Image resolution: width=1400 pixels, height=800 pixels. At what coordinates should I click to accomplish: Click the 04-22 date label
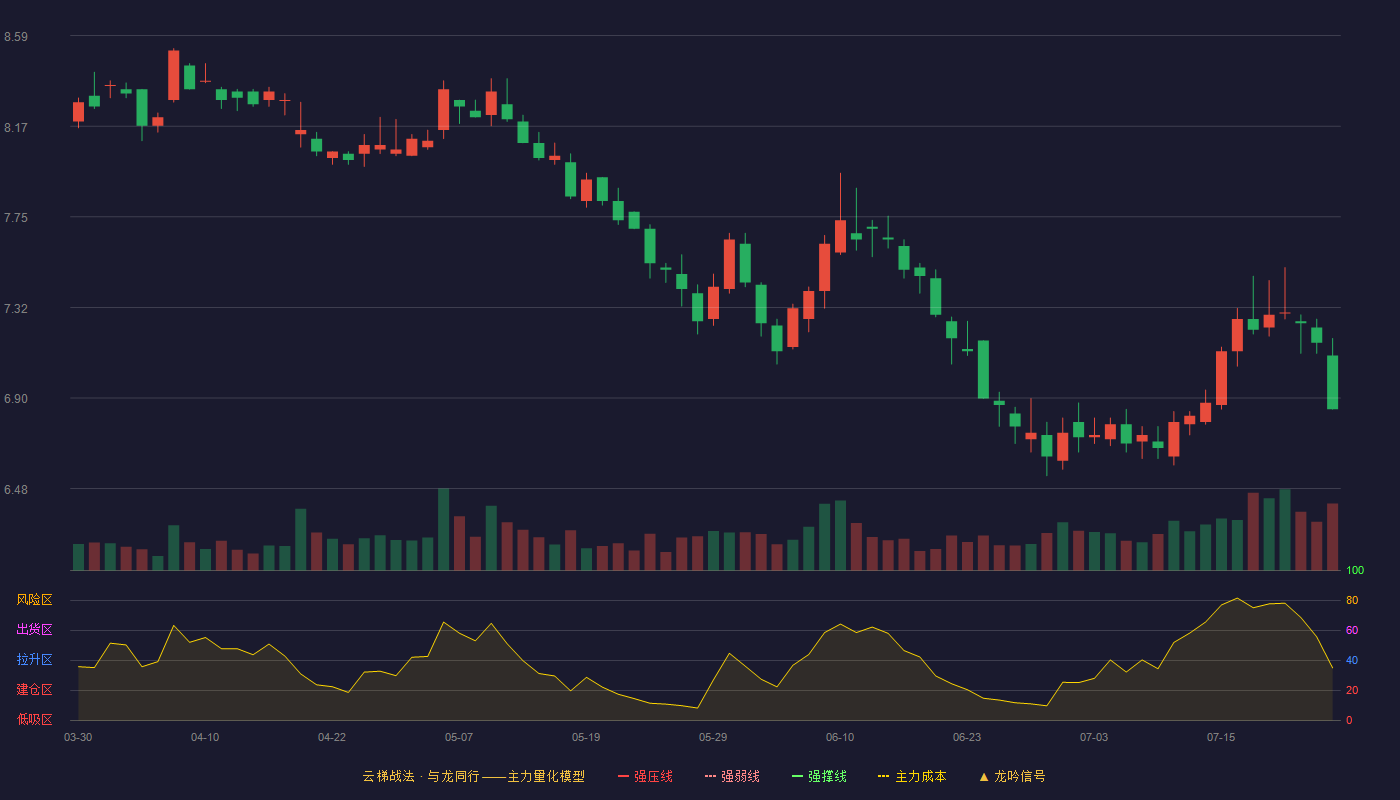tap(332, 737)
